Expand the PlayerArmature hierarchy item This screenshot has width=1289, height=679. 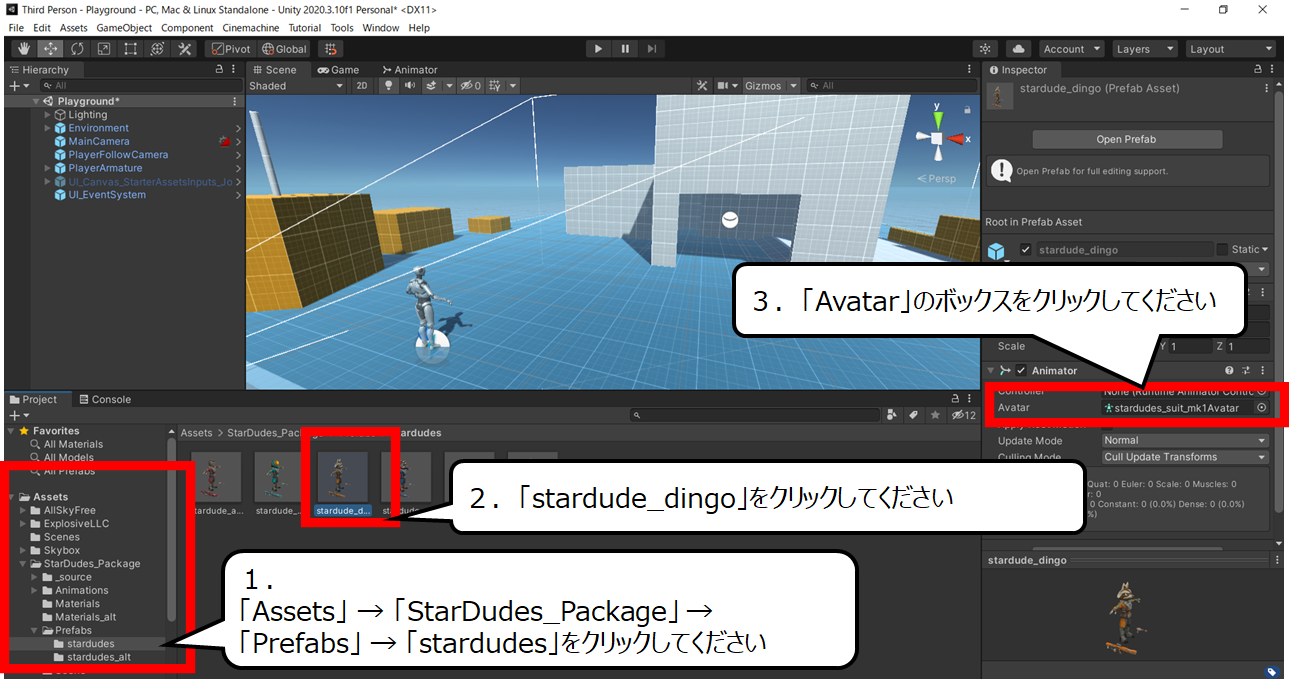click(47, 168)
